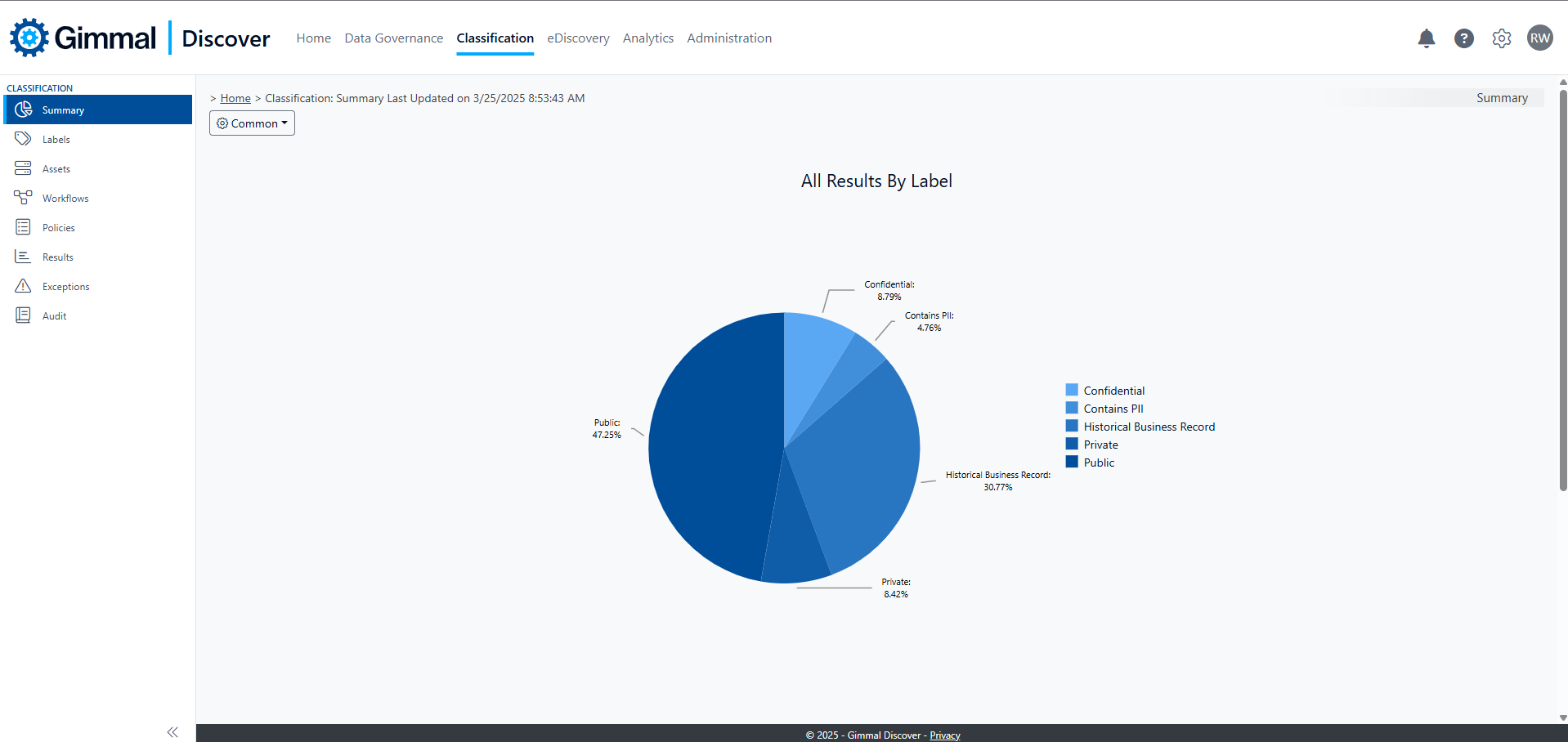Image resolution: width=1568 pixels, height=742 pixels.
Task: Toggle Confidential series in chart legend
Action: coord(1113,391)
